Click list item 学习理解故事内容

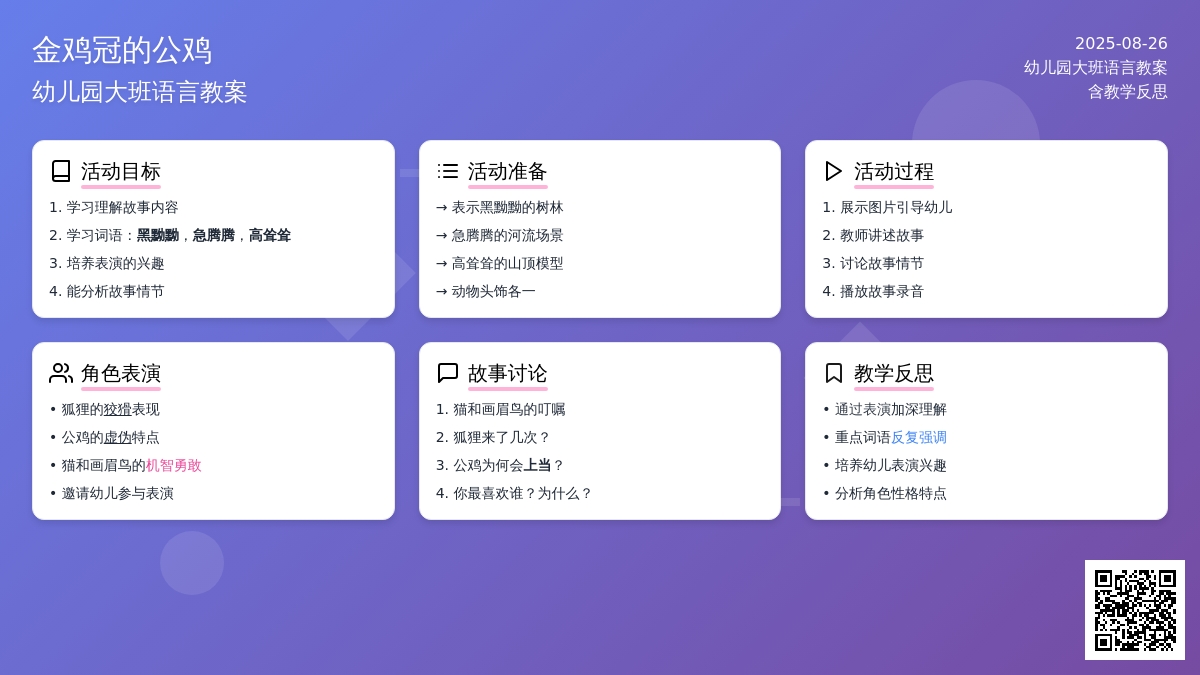[123, 207]
